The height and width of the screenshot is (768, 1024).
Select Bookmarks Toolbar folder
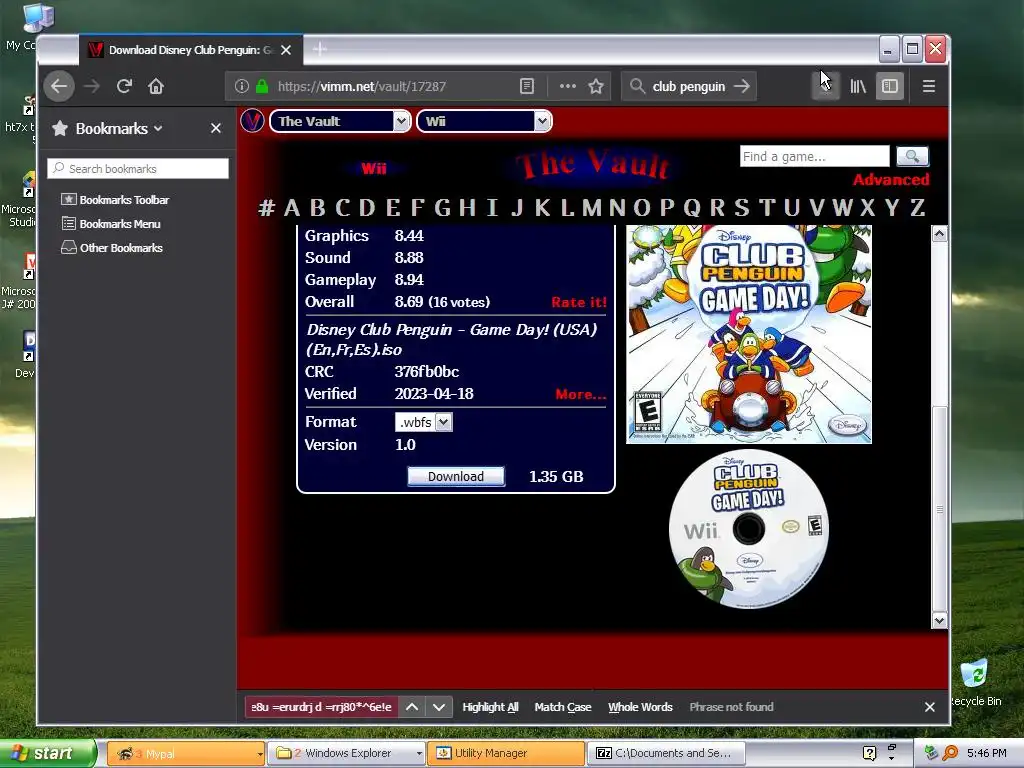coord(115,200)
